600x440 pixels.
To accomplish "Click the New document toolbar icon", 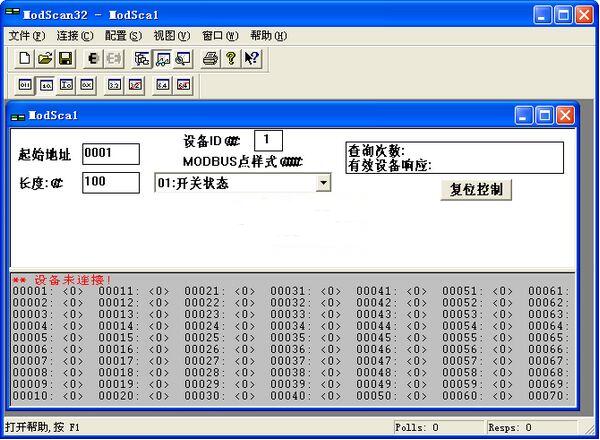I will tap(25, 59).
